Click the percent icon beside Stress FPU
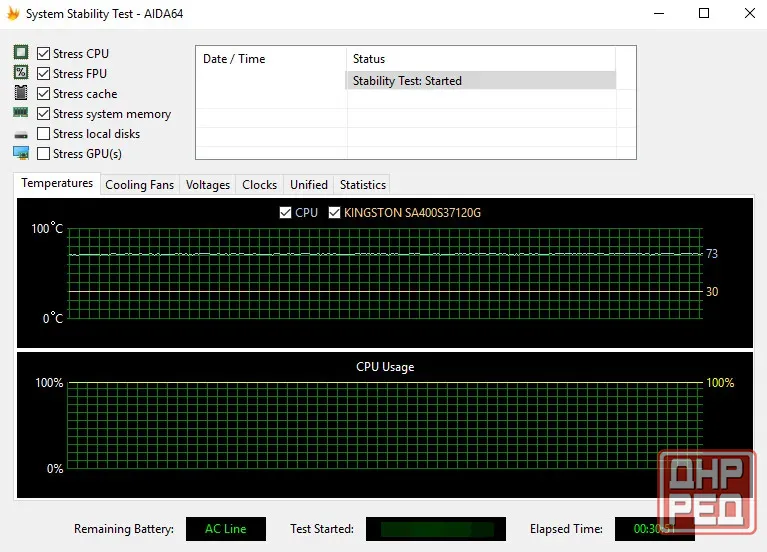 coord(21,72)
